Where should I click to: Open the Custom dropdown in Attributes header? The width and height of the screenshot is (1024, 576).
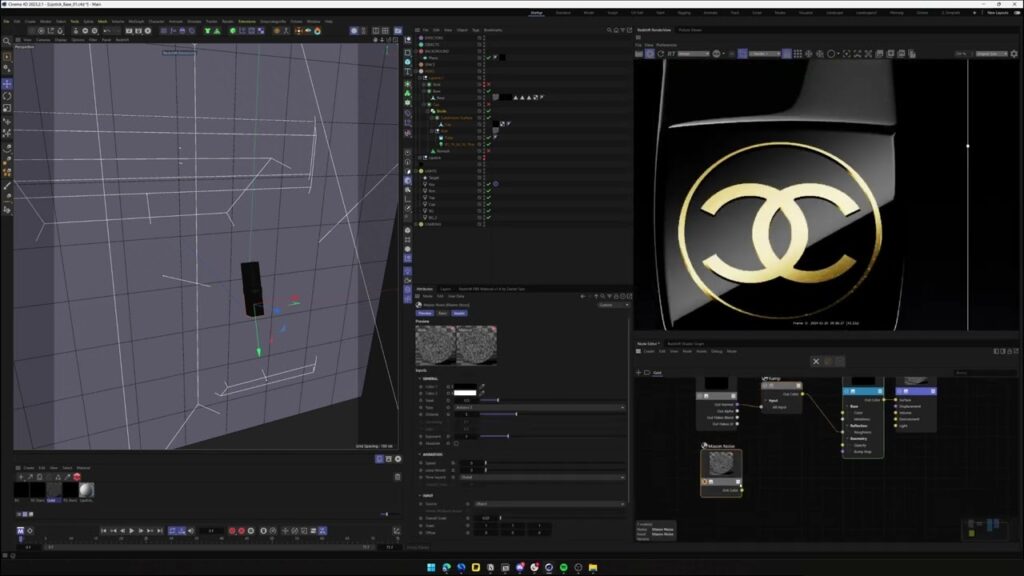(x=613, y=305)
